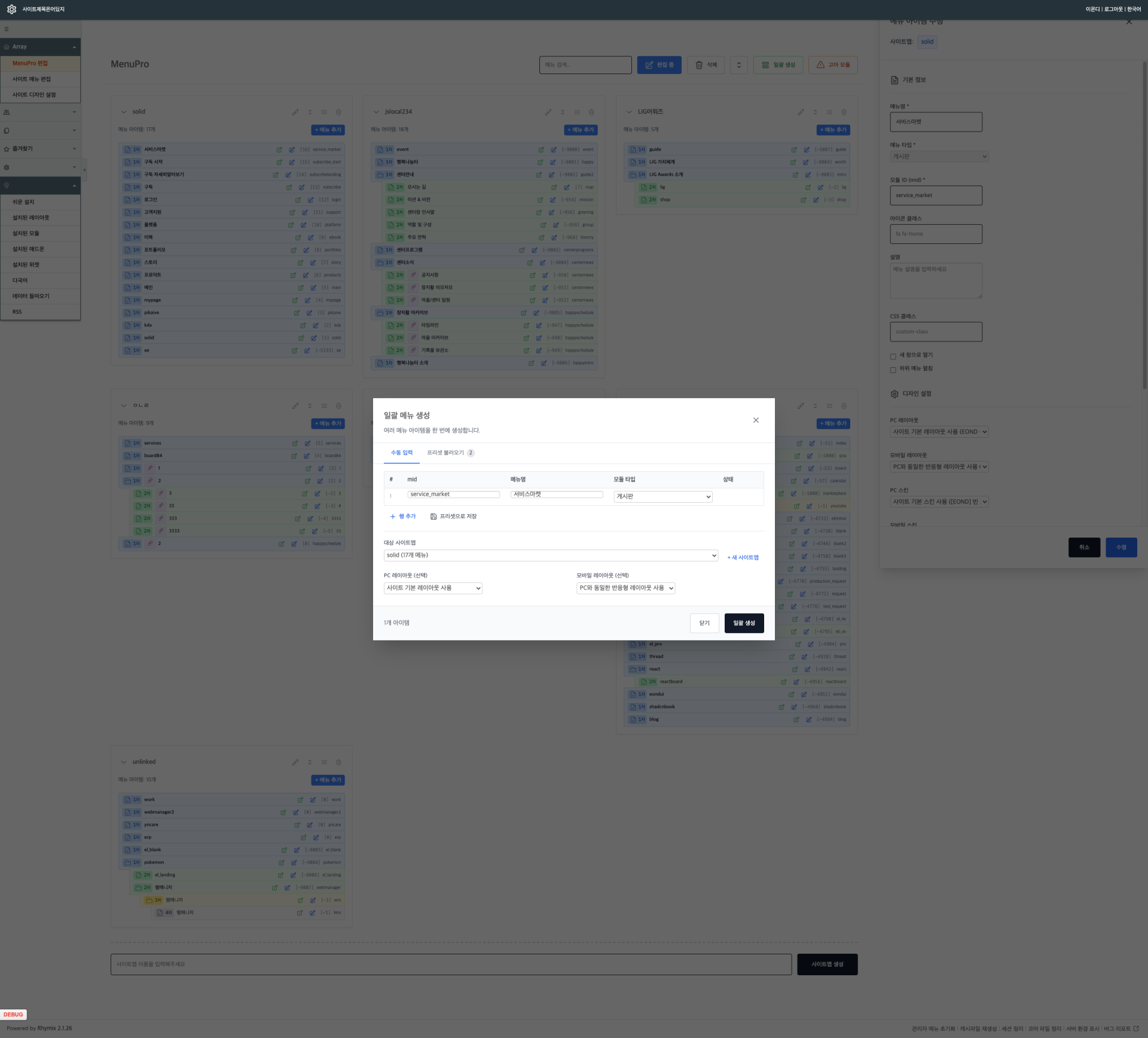Open the PC 레이아웃 (선택) dropdown in the dialog
Screen dimensions: 1148x1038
click(x=432, y=588)
